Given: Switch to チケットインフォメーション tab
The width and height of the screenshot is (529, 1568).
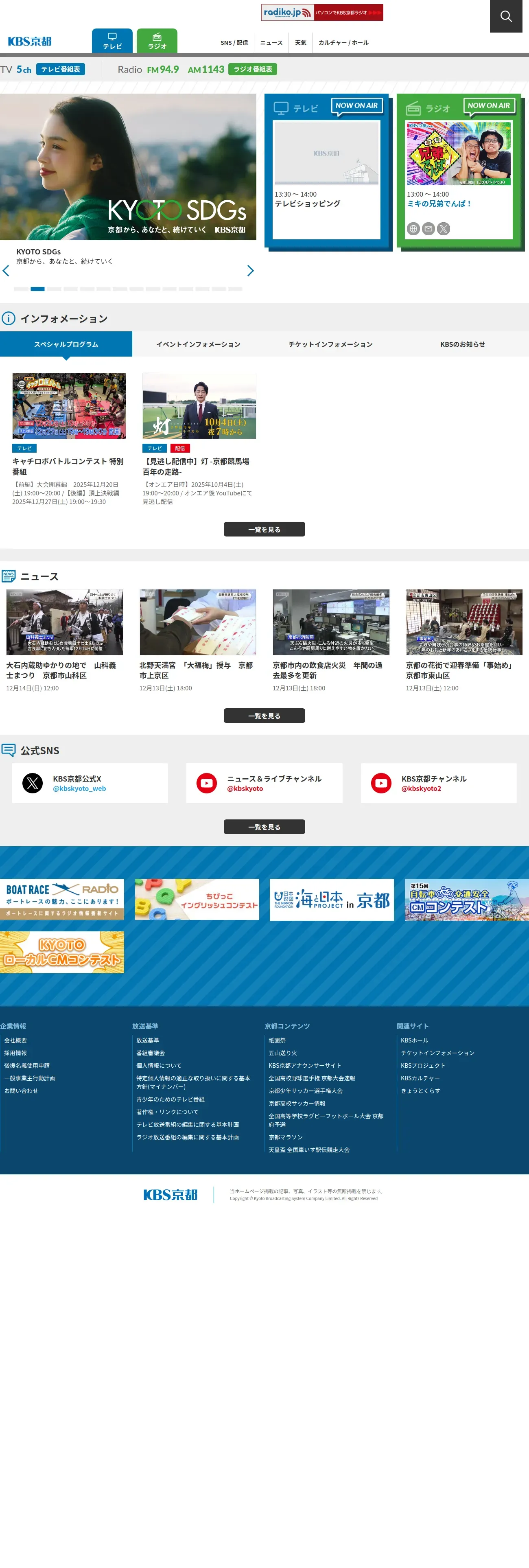Looking at the screenshot, I should point(330,344).
